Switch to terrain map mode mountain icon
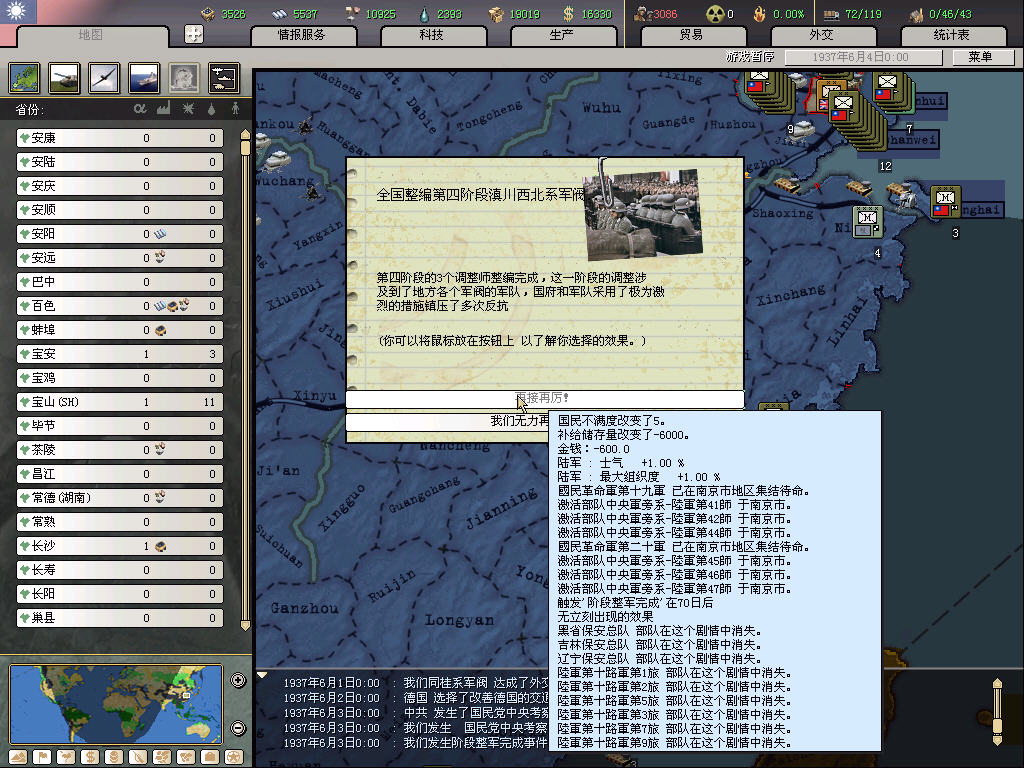 pos(18,757)
